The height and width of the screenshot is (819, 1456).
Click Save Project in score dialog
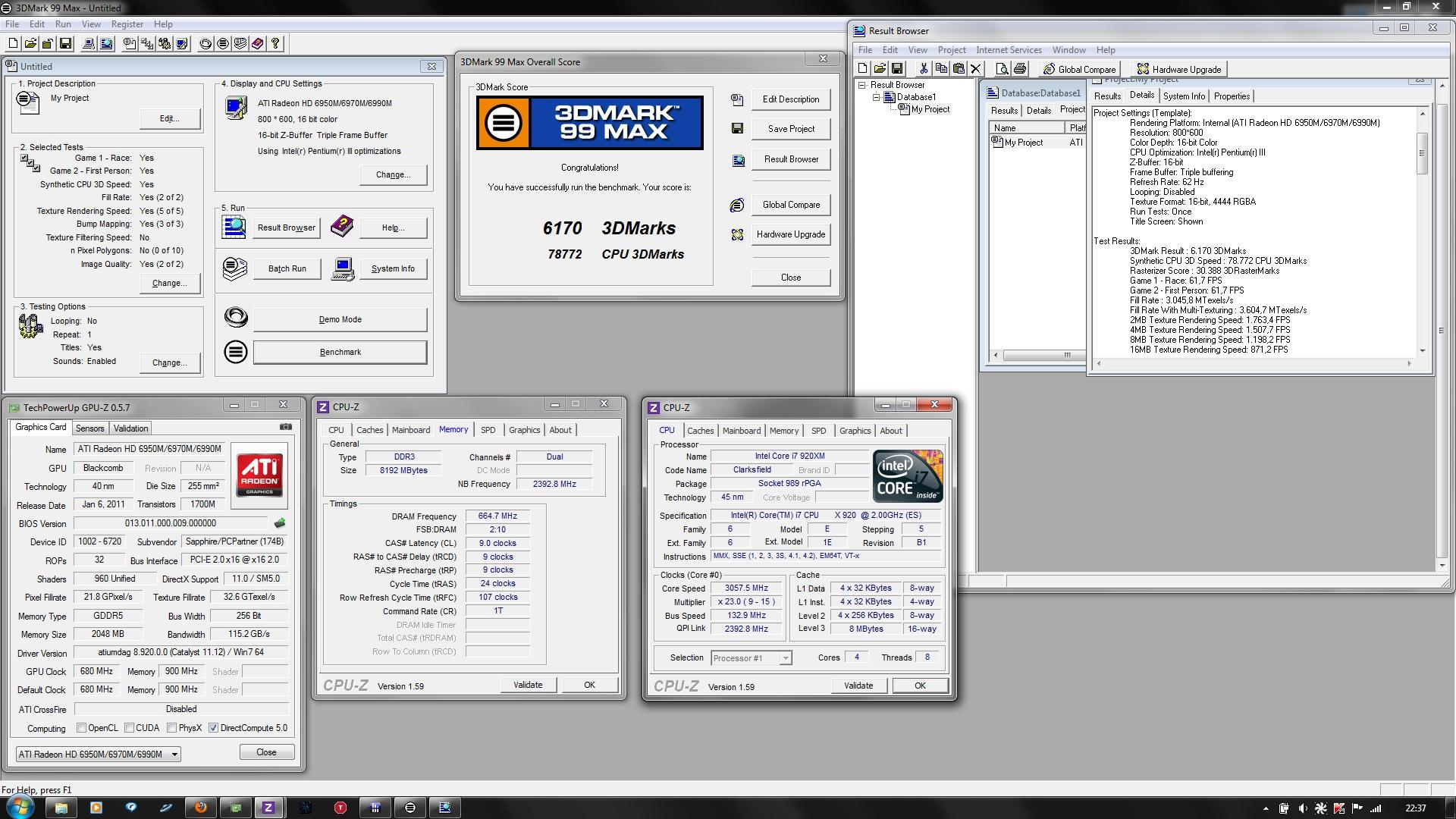(791, 129)
